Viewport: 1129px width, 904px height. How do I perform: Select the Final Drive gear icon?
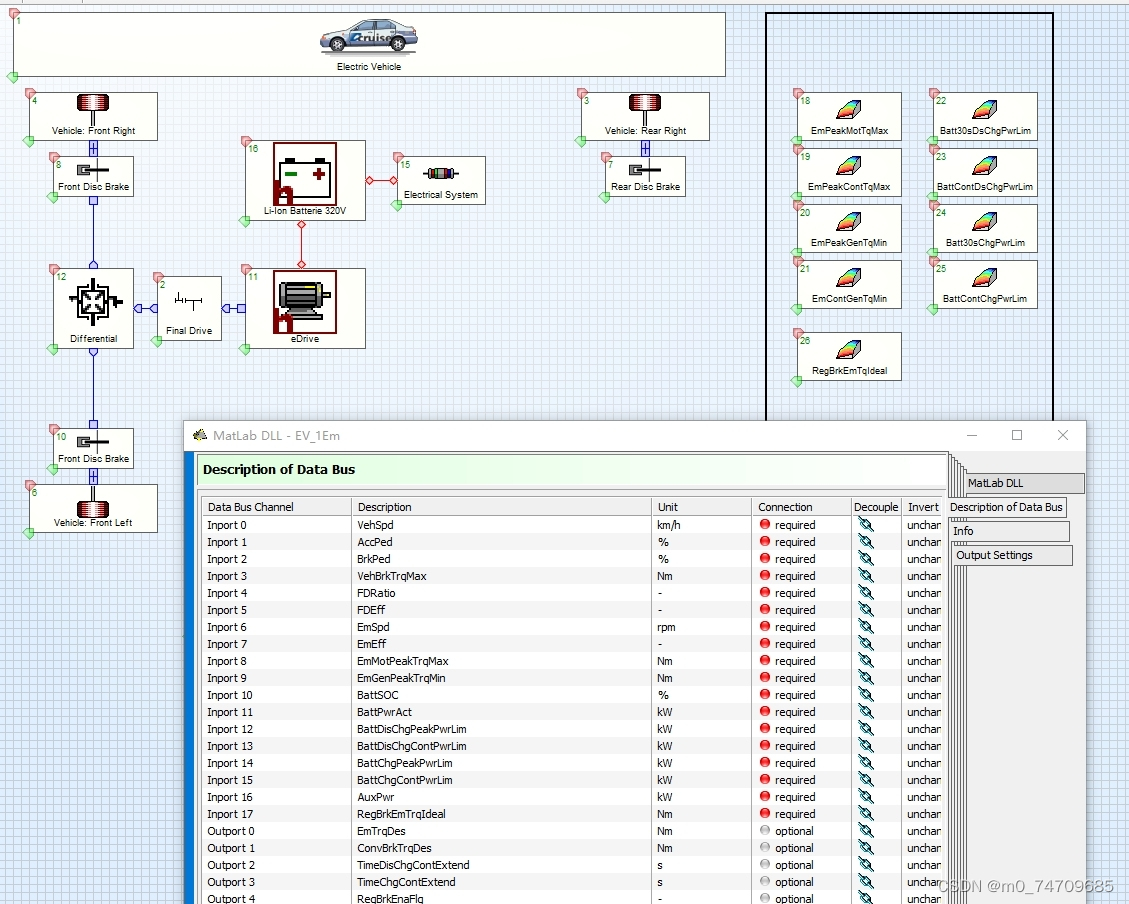[189, 302]
